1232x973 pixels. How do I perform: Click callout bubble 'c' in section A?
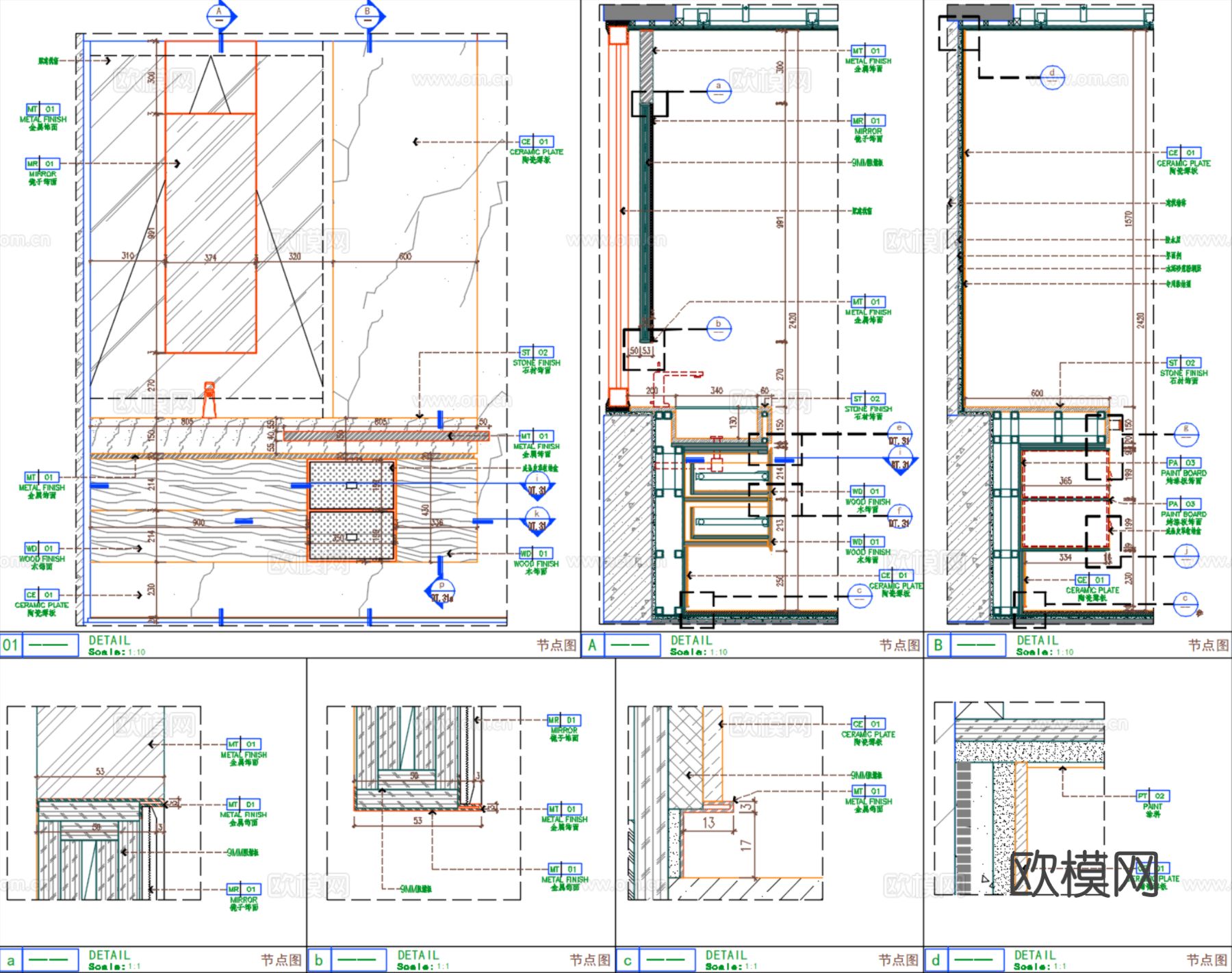pyautogui.click(x=860, y=595)
